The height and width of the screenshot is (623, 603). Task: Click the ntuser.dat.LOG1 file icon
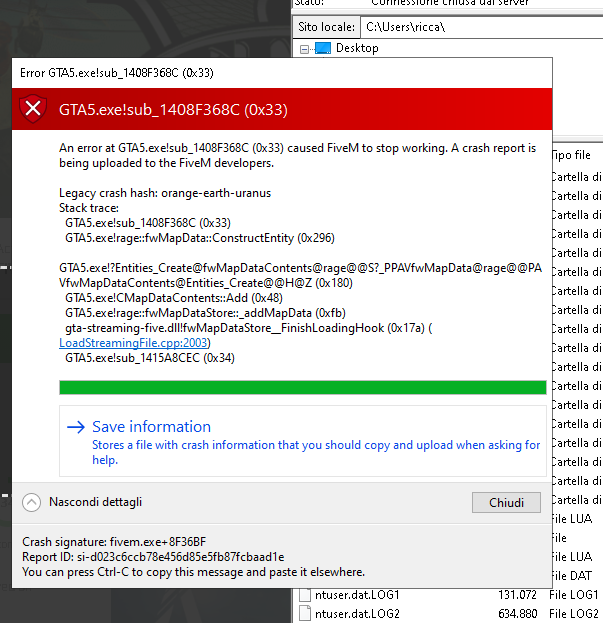[305, 595]
